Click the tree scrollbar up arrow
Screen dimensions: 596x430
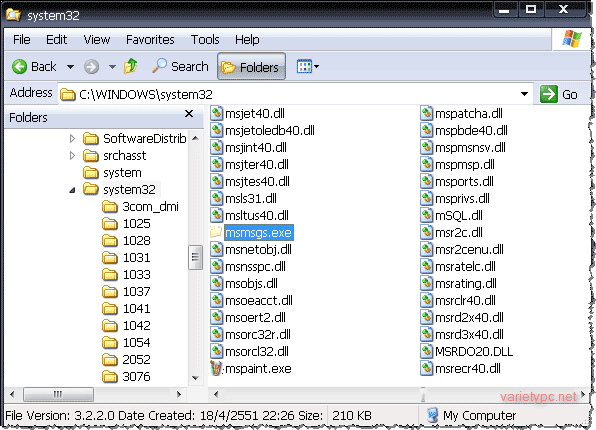(195, 138)
